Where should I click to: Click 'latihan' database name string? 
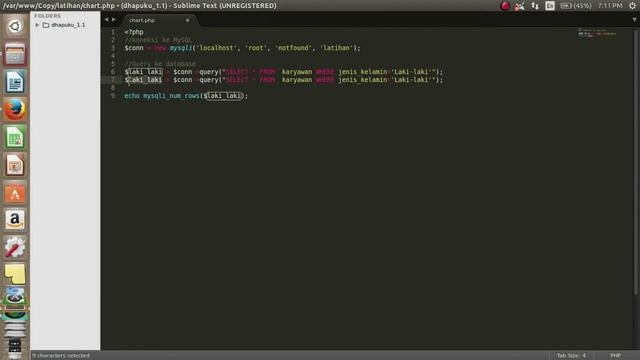pos(336,48)
